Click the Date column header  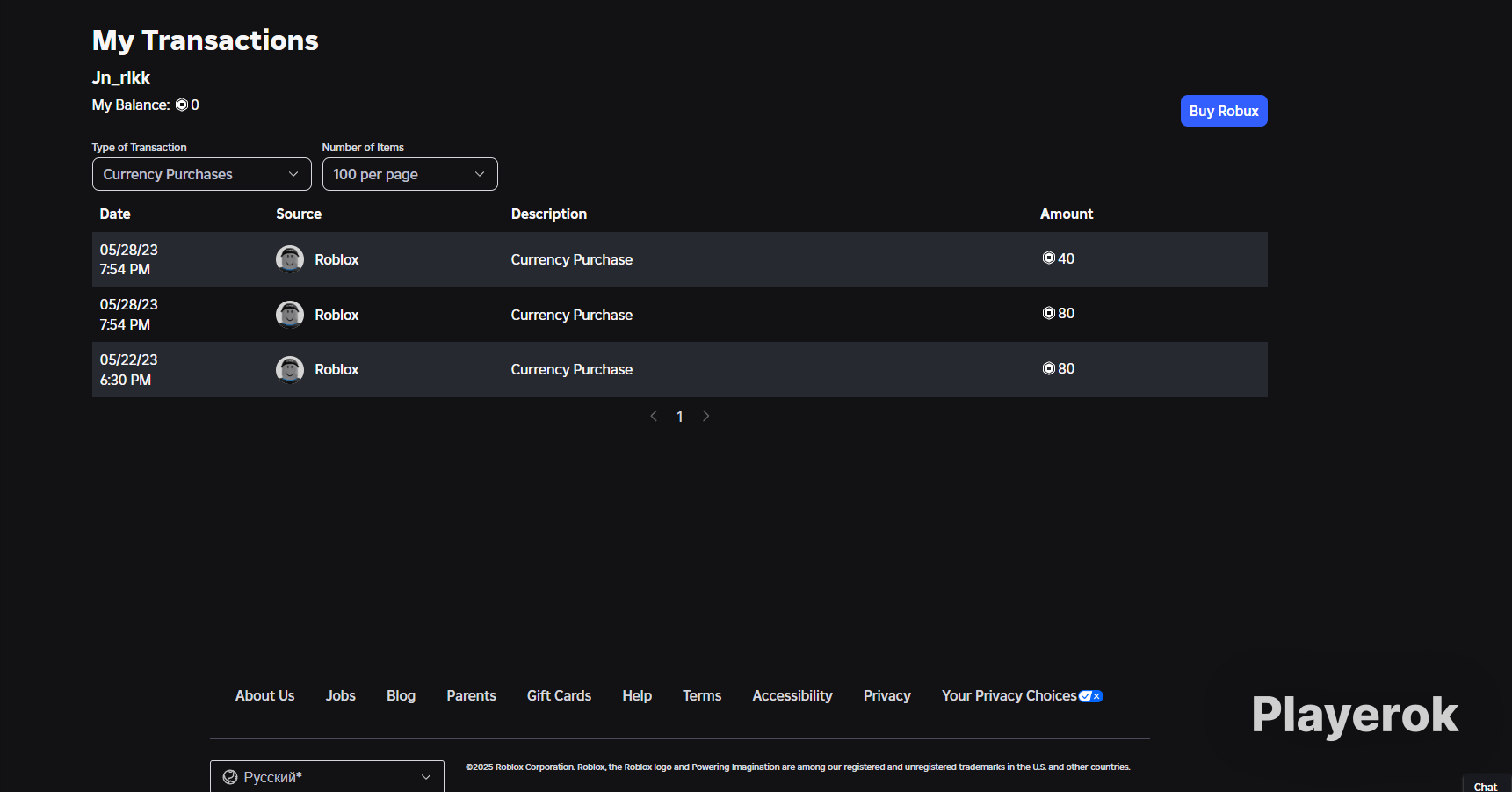pyautogui.click(x=115, y=214)
